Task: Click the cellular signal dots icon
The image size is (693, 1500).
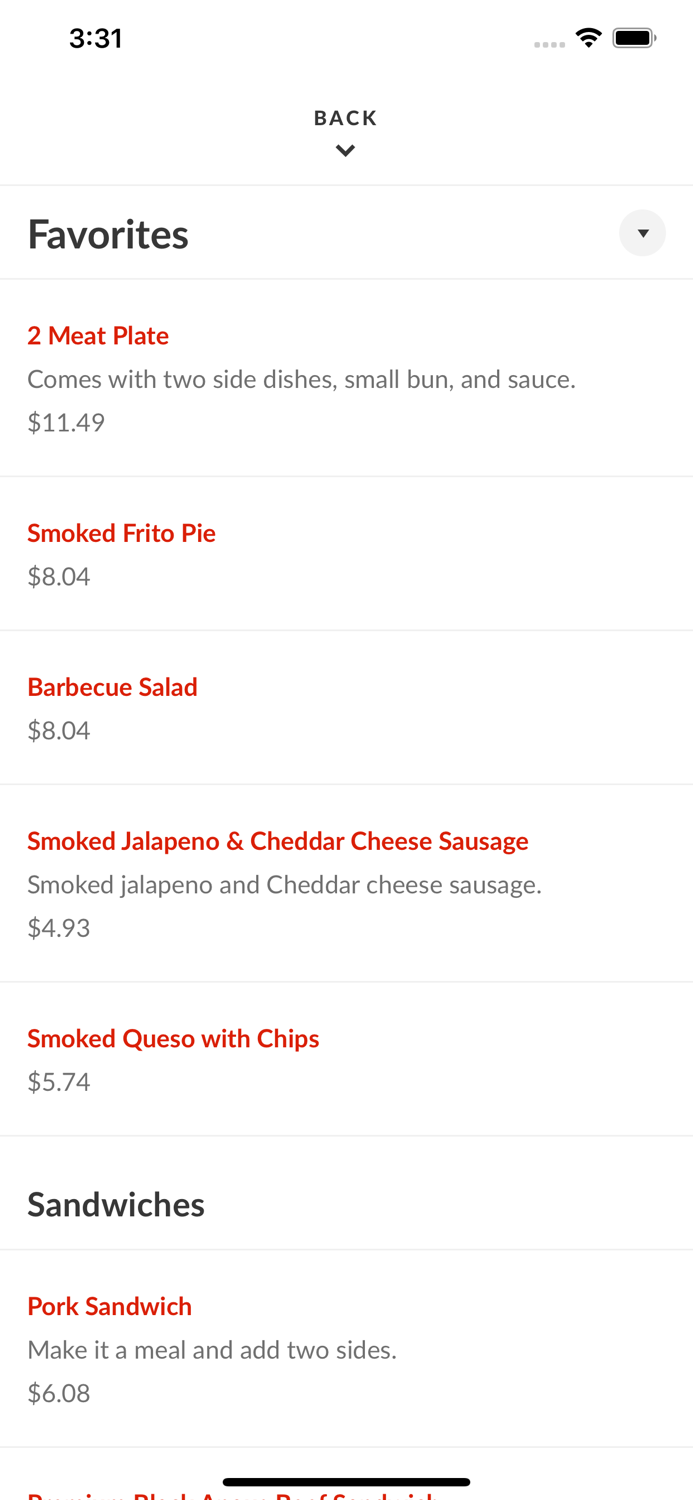Action: (549, 43)
